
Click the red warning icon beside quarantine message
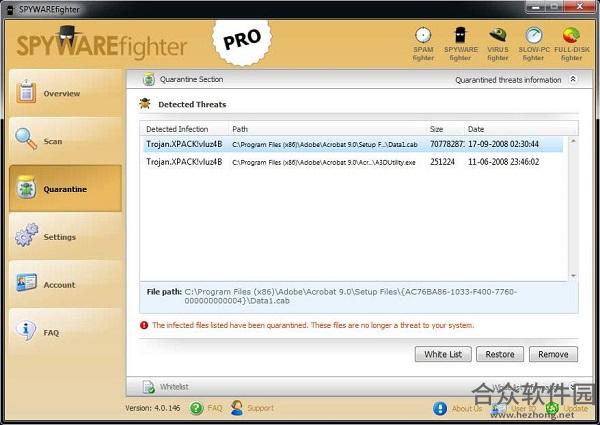coord(144,325)
